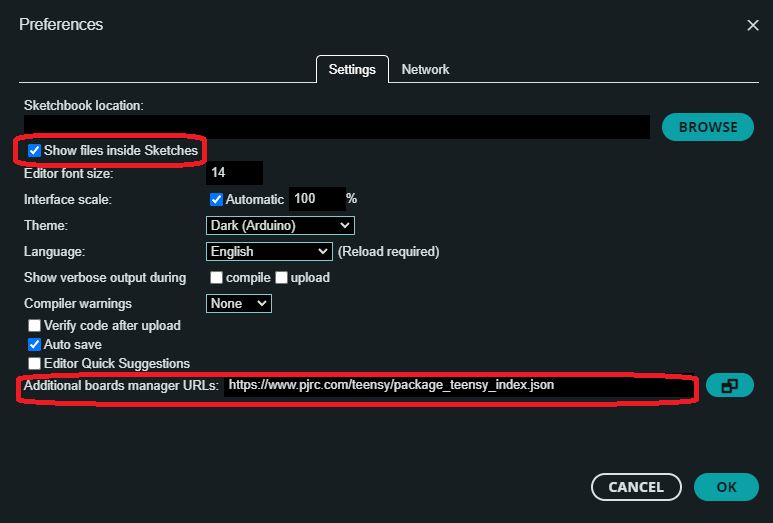Select the Settings tab

[x=352, y=70]
